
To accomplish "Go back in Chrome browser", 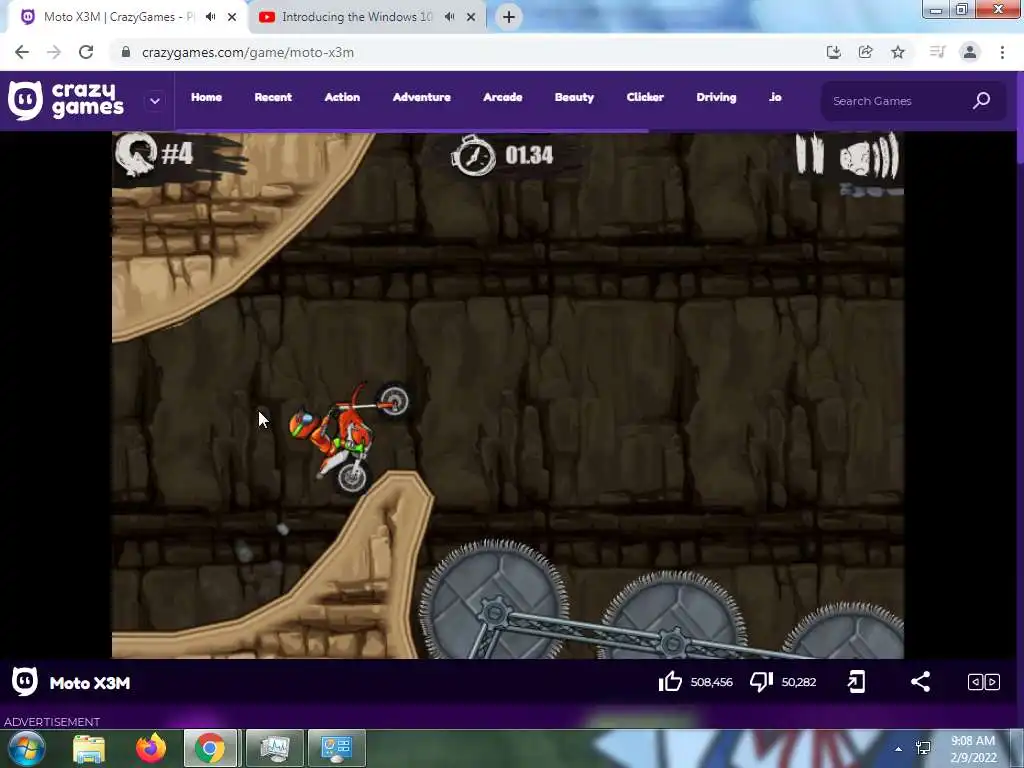I will (22, 52).
